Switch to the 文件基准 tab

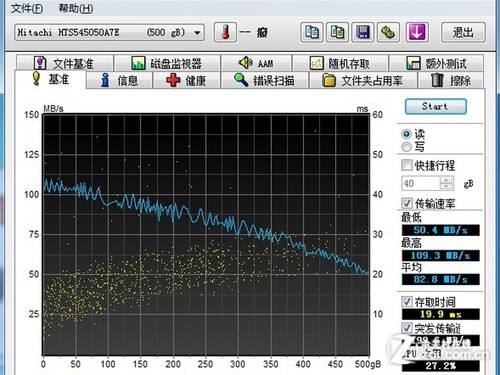click(x=65, y=63)
